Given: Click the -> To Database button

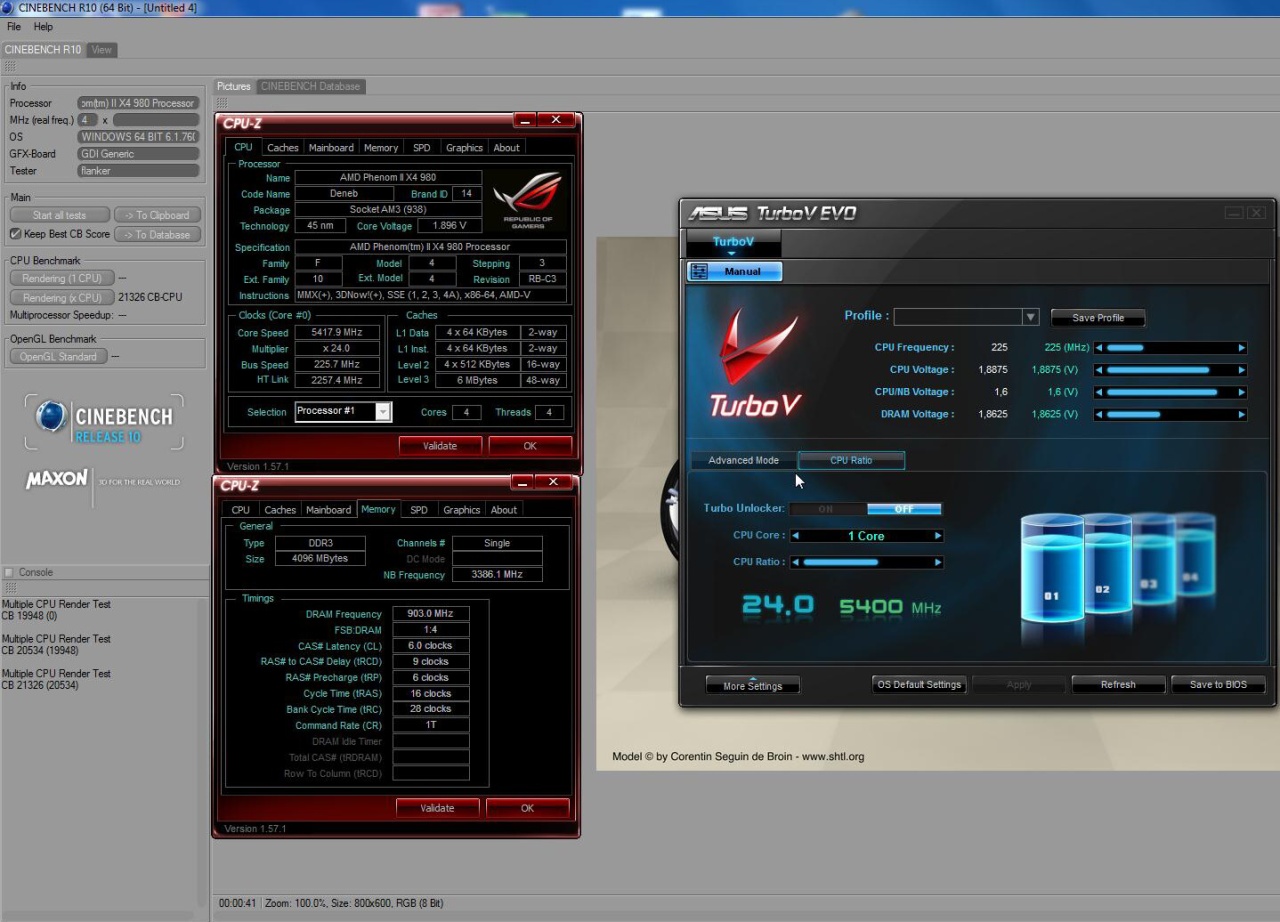Looking at the screenshot, I should pos(157,234).
